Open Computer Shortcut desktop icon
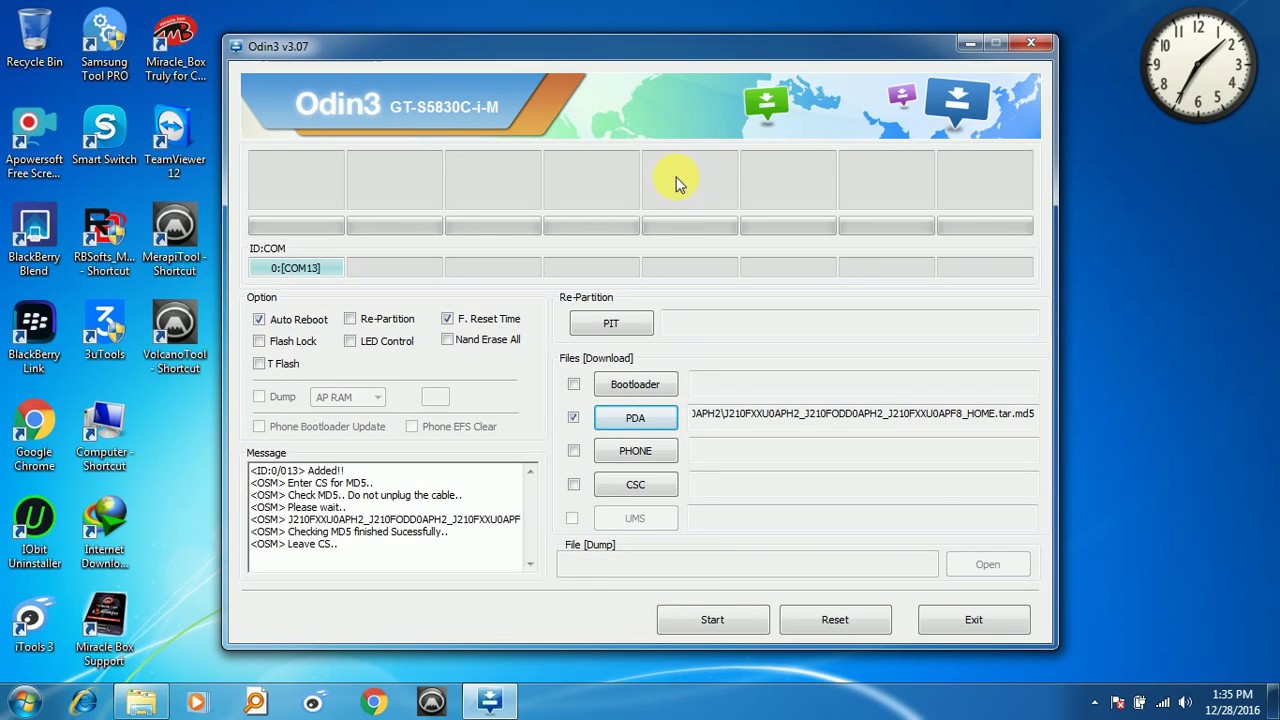 (x=104, y=436)
